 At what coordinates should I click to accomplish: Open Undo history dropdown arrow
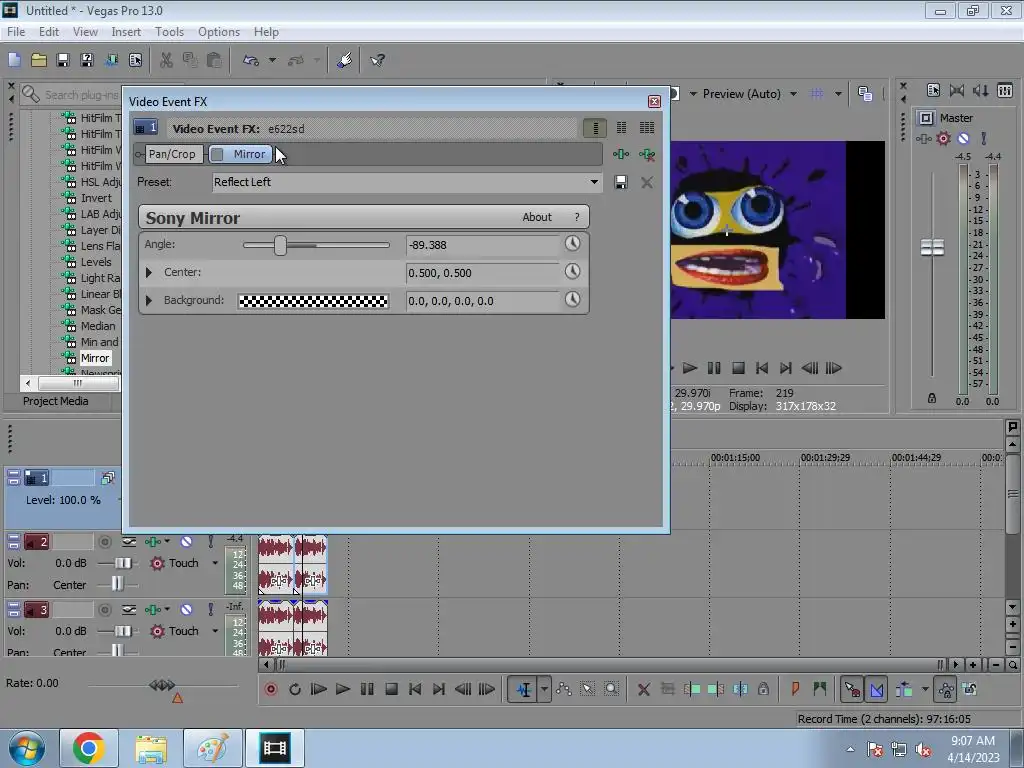tap(272, 61)
